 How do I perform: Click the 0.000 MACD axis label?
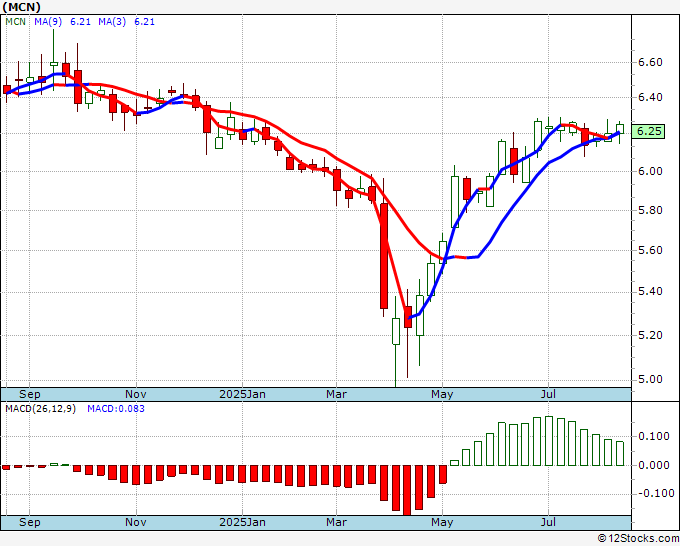pyautogui.click(x=654, y=465)
